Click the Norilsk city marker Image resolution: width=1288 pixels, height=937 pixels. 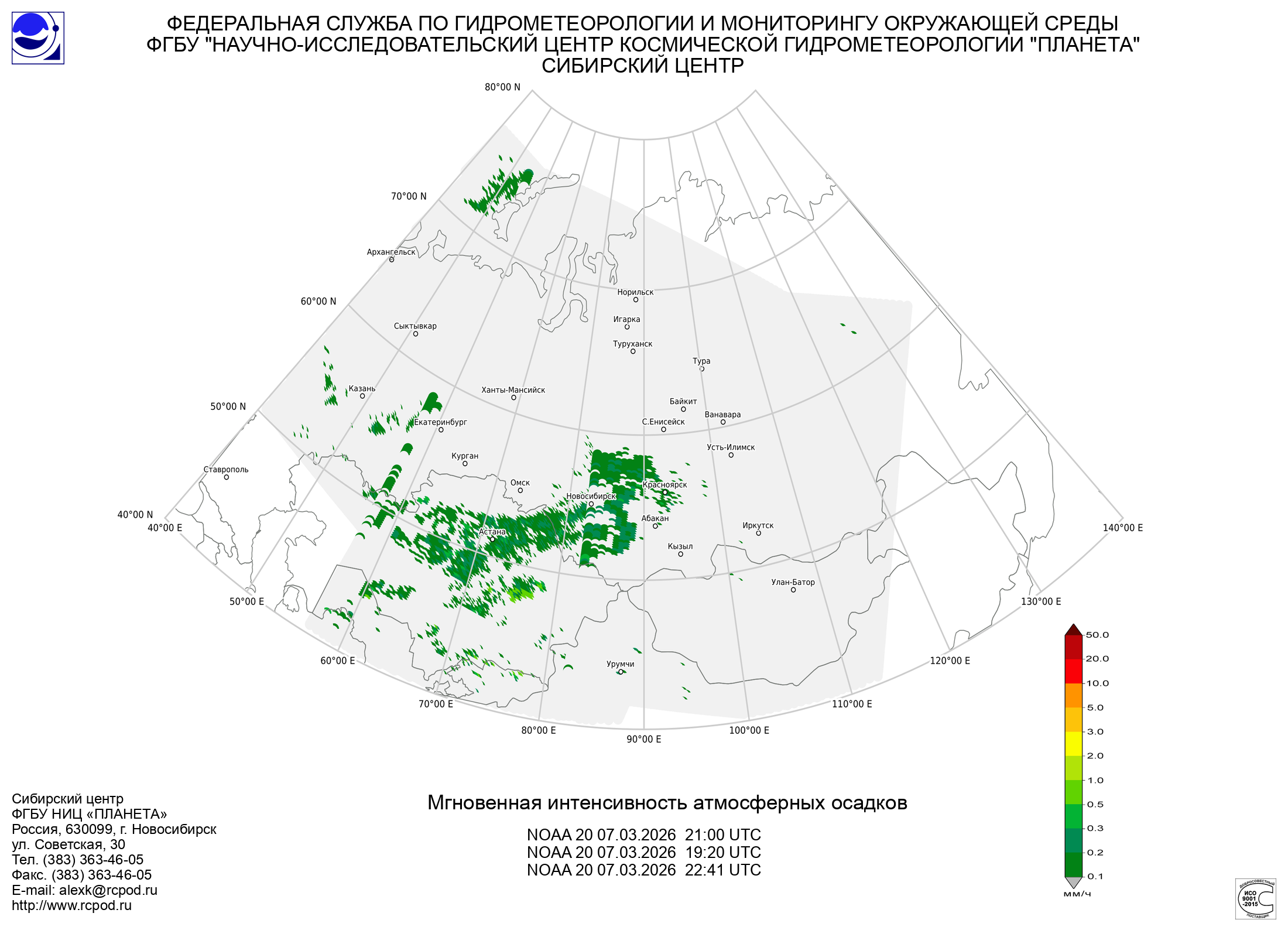[635, 300]
